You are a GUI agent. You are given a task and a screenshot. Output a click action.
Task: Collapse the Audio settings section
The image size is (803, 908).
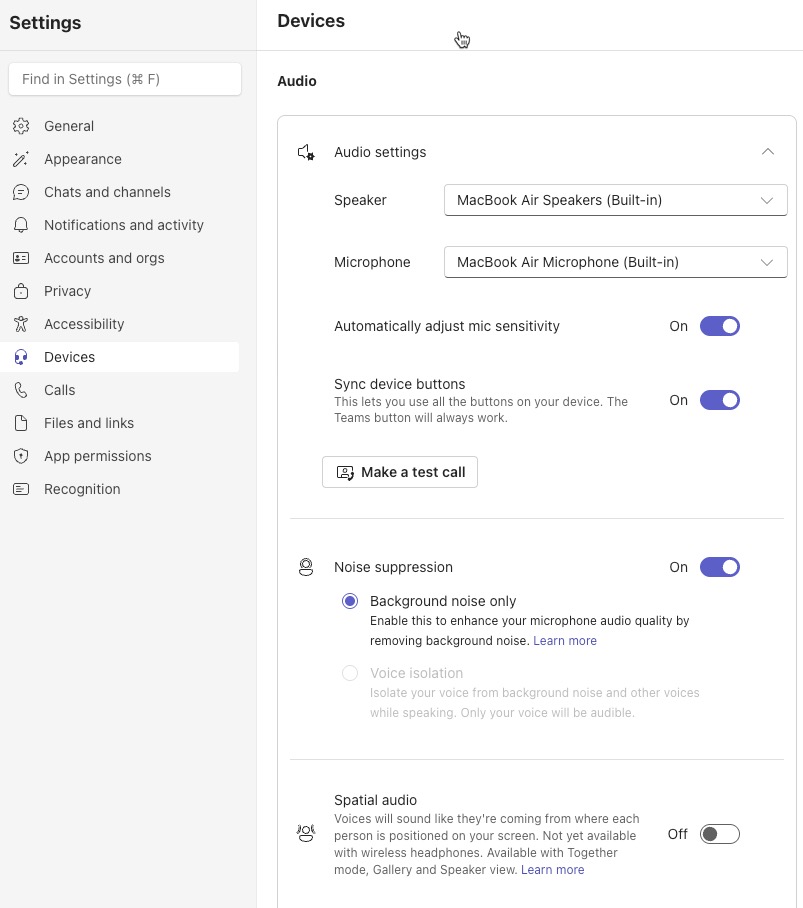(x=767, y=152)
